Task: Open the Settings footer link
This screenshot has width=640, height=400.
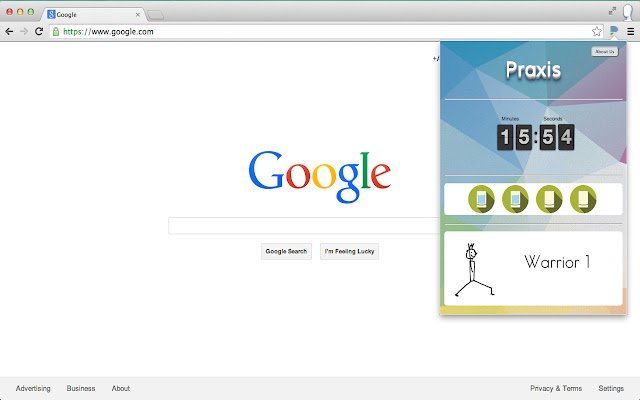Action: click(x=611, y=388)
